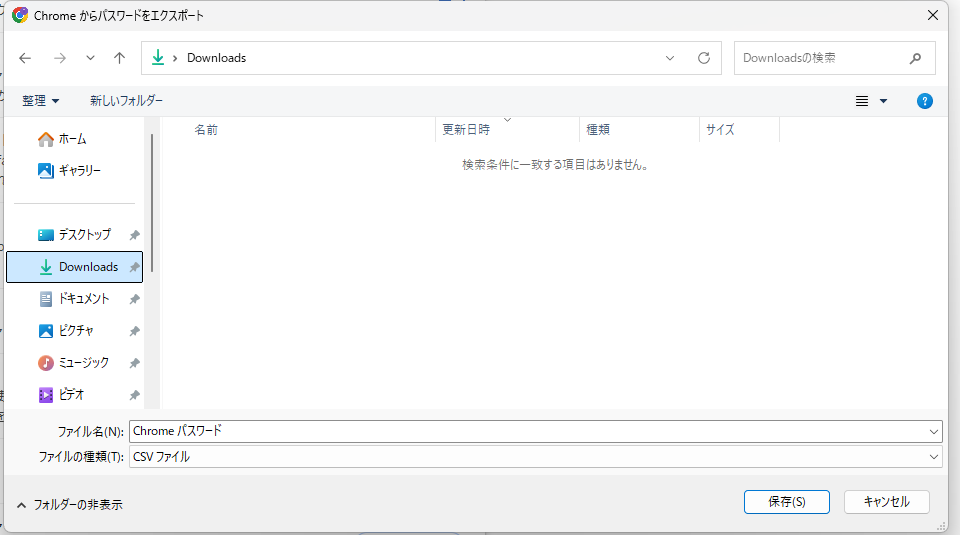The height and width of the screenshot is (535, 960).
Task: Select ホーム in the navigation pane
Action: (x=72, y=140)
